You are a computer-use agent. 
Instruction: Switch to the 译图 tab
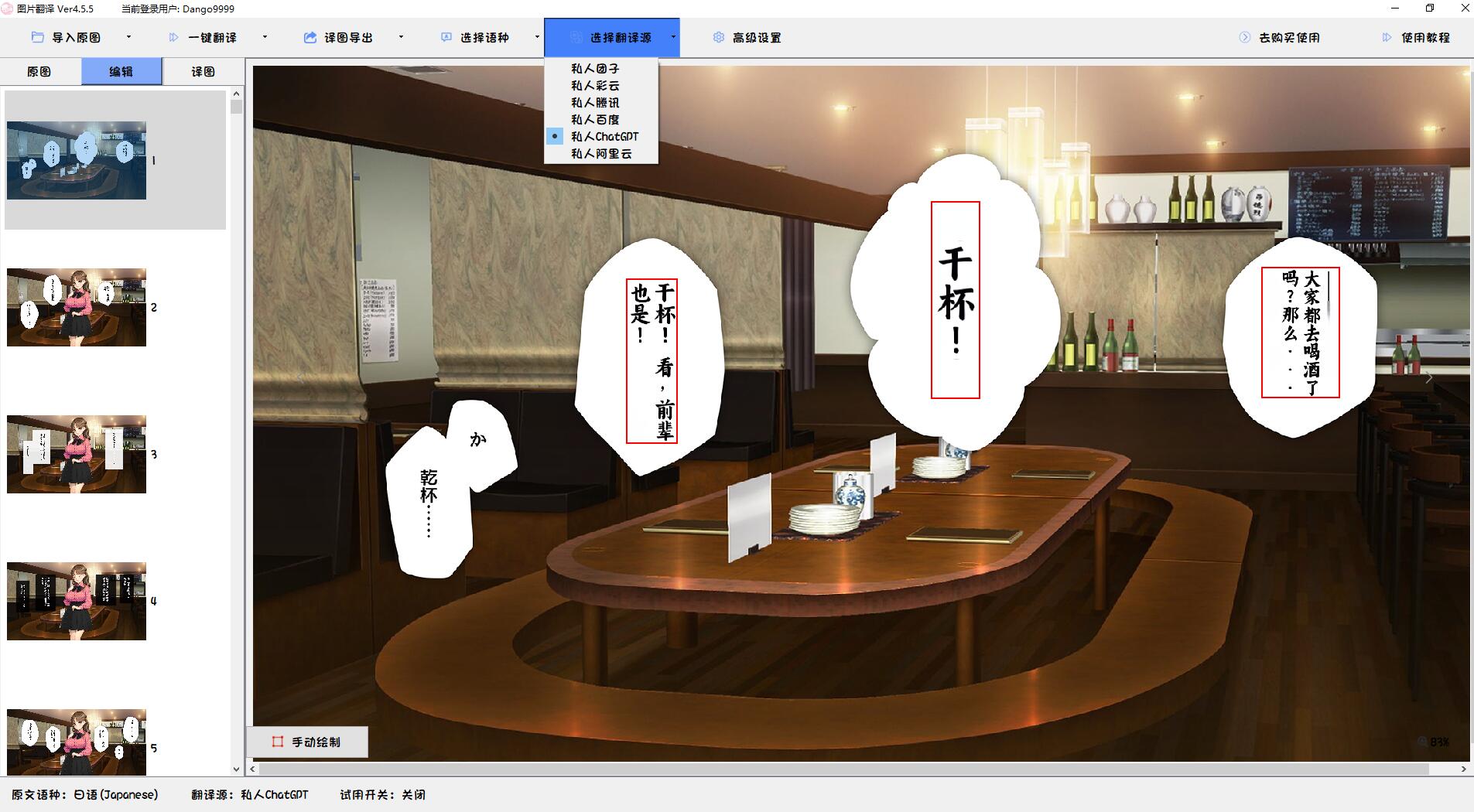click(203, 71)
